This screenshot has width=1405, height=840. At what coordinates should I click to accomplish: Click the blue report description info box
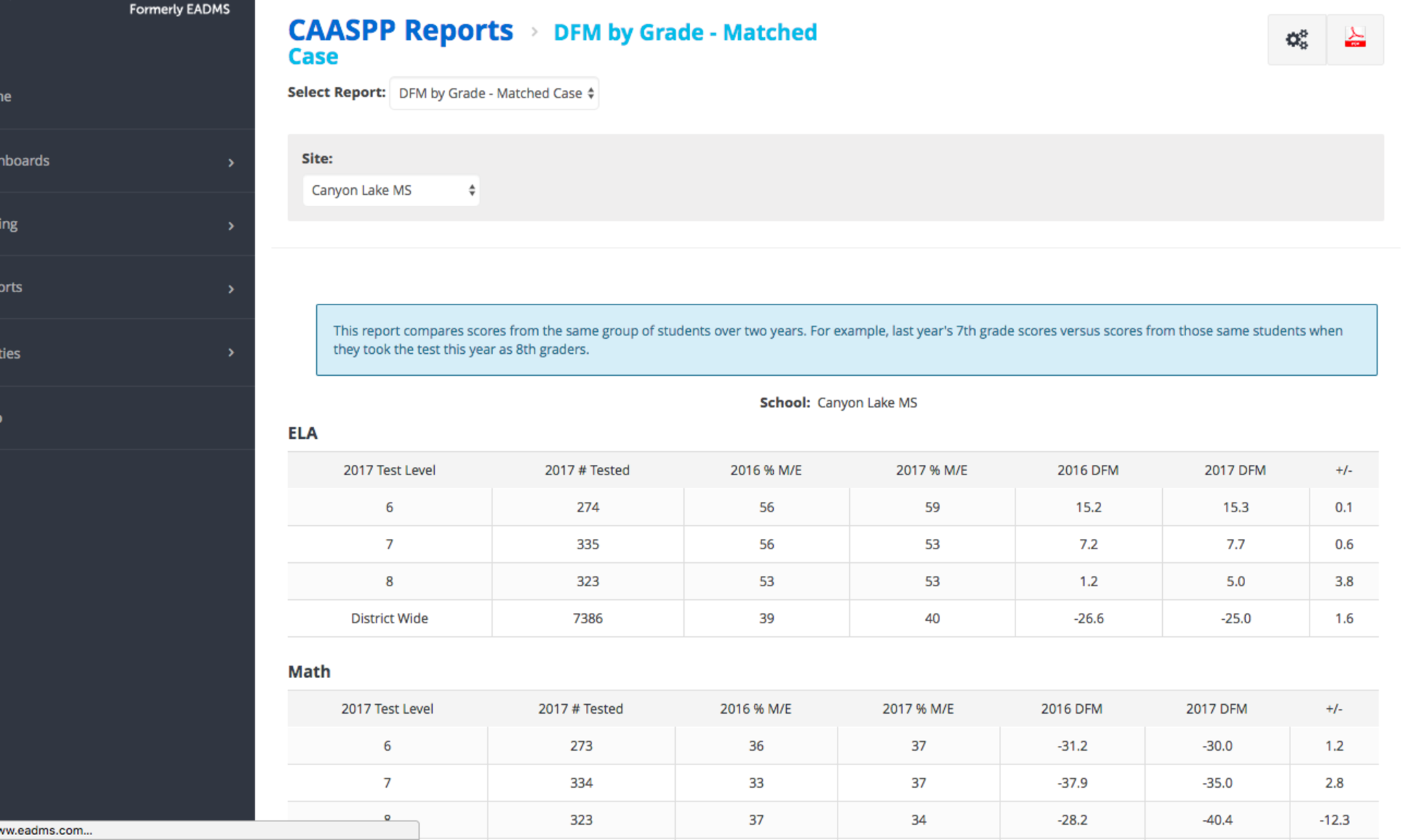pyautogui.click(x=846, y=340)
